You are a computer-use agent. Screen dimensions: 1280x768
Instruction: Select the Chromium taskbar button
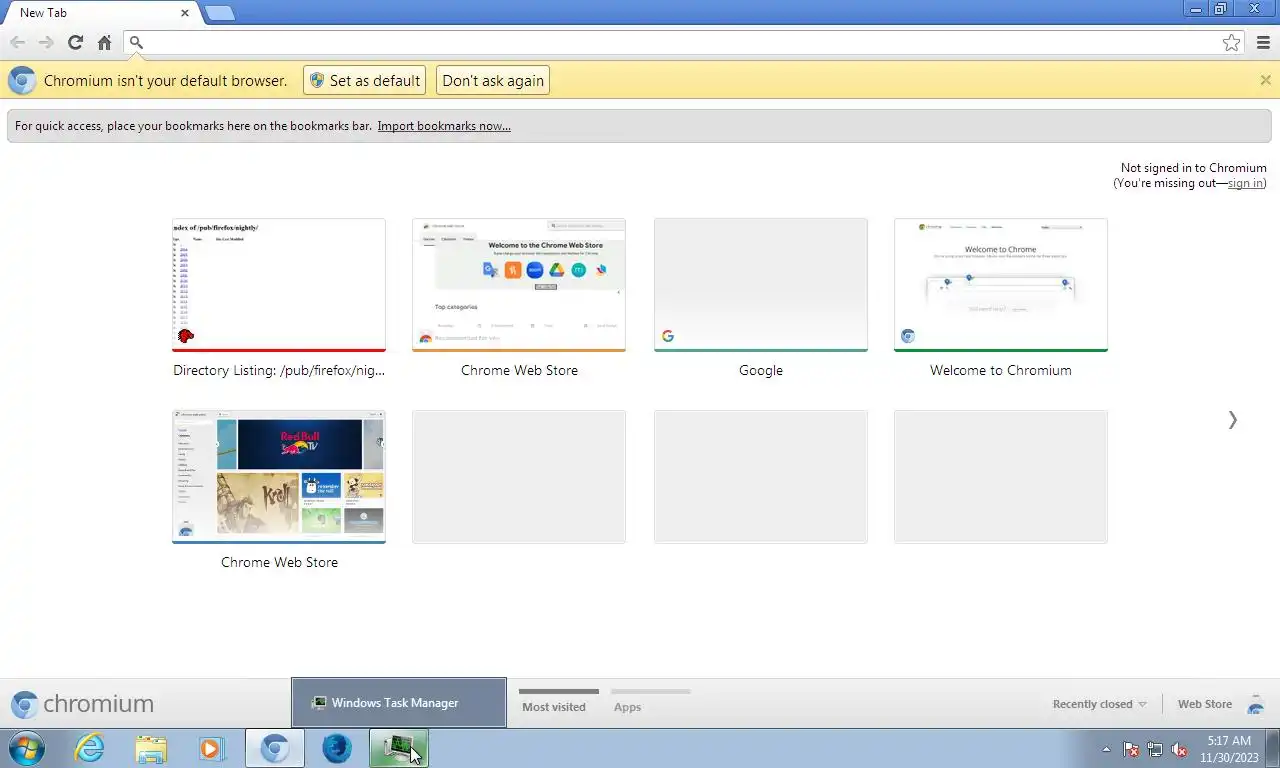pyautogui.click(x=275, y=748)
